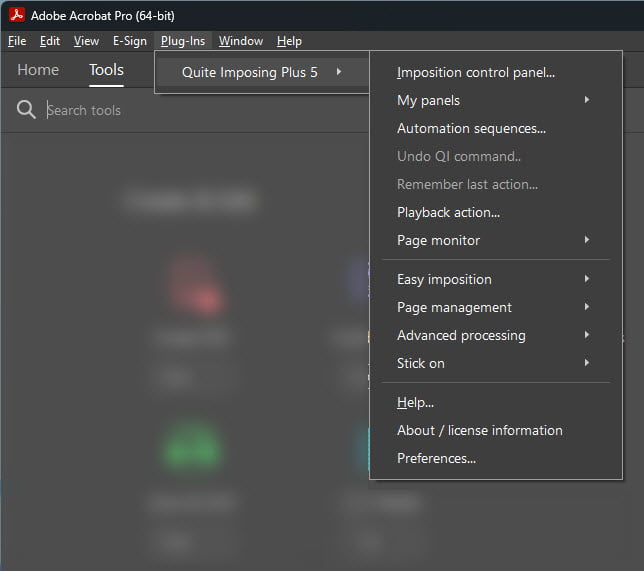The image size is (644, 571).
Task: Expand the Advanced processing submenu
Action: (496, 335)
